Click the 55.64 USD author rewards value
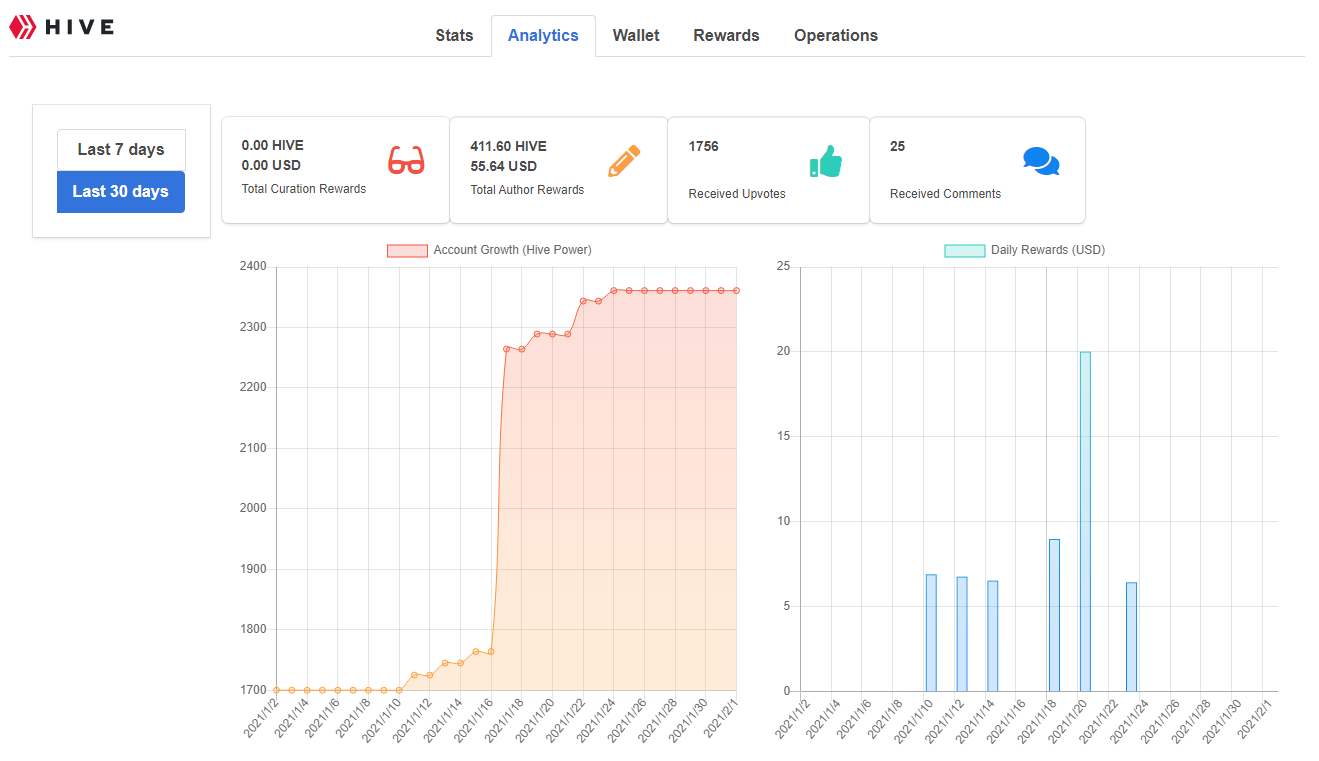 pyautogui.click(x=503, y=166)
